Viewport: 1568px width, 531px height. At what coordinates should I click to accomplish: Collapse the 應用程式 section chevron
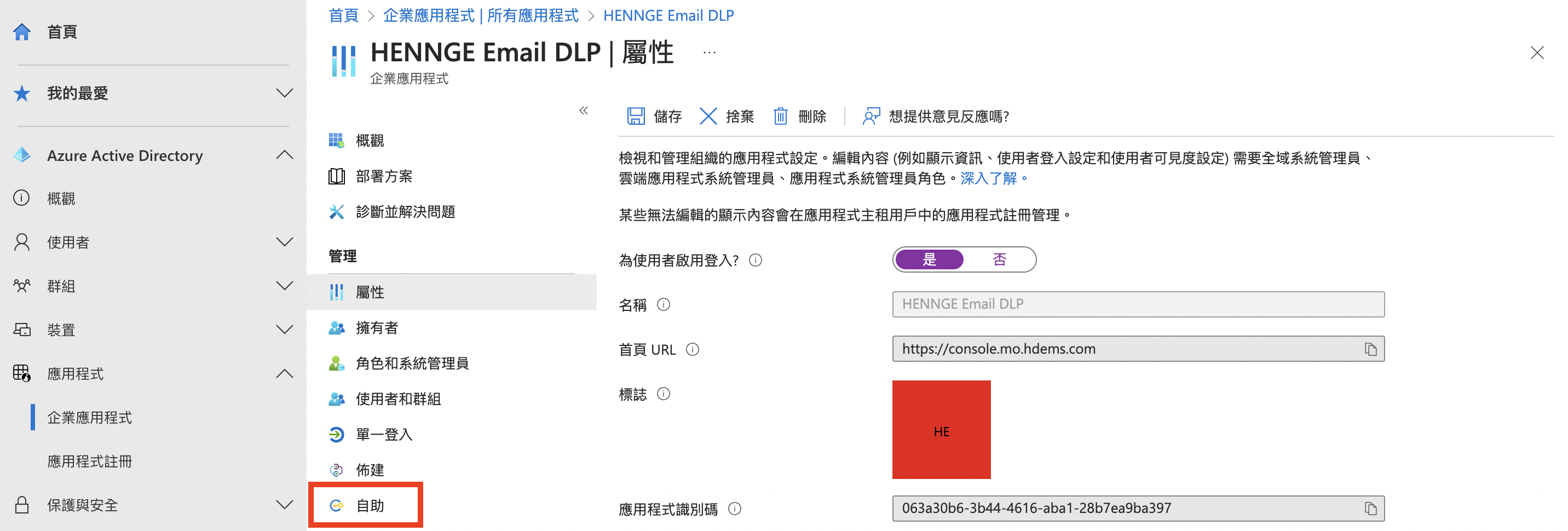[284, 373]
